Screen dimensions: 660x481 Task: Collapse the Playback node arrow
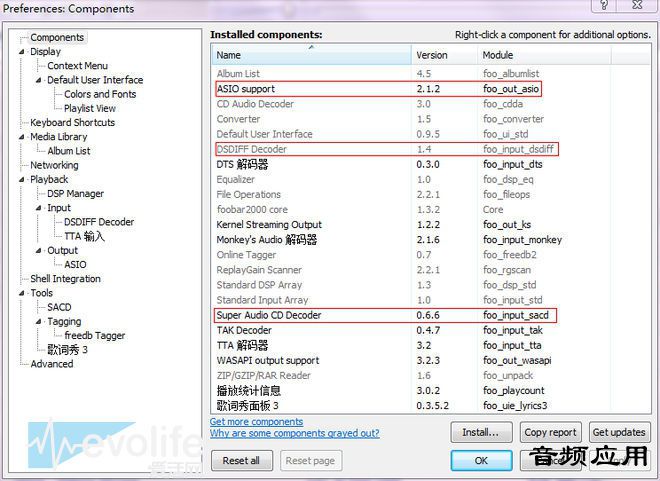[x=21, y=180]
